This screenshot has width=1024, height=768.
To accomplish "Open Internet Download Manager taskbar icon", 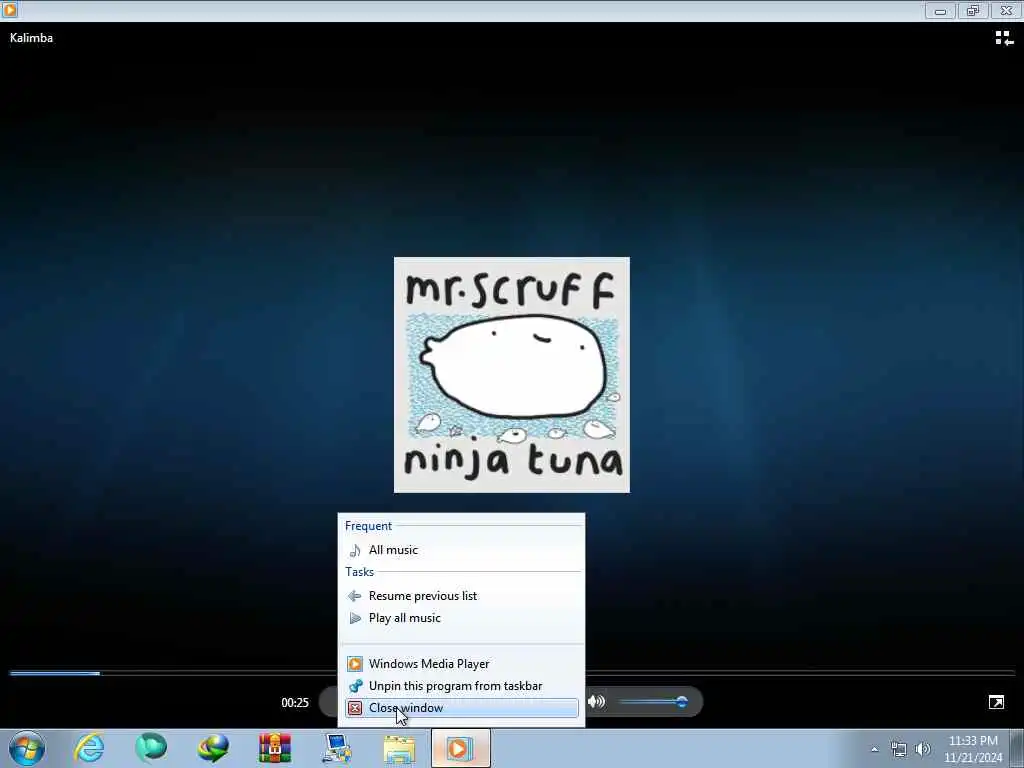I will (x=213, y=748).
